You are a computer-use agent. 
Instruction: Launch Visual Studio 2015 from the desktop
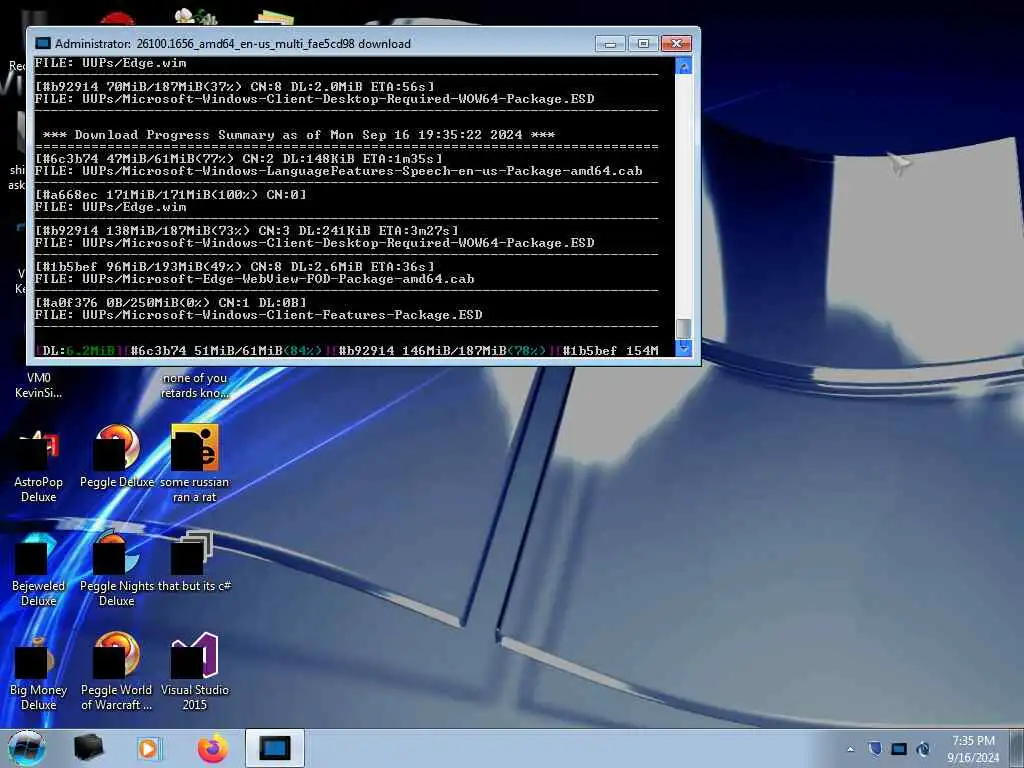pos(195,673)
